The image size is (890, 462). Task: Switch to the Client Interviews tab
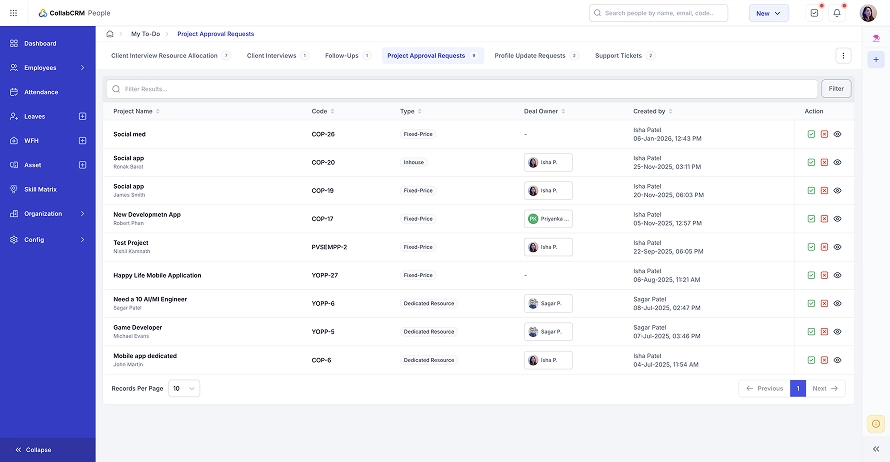tap(271, 56)
